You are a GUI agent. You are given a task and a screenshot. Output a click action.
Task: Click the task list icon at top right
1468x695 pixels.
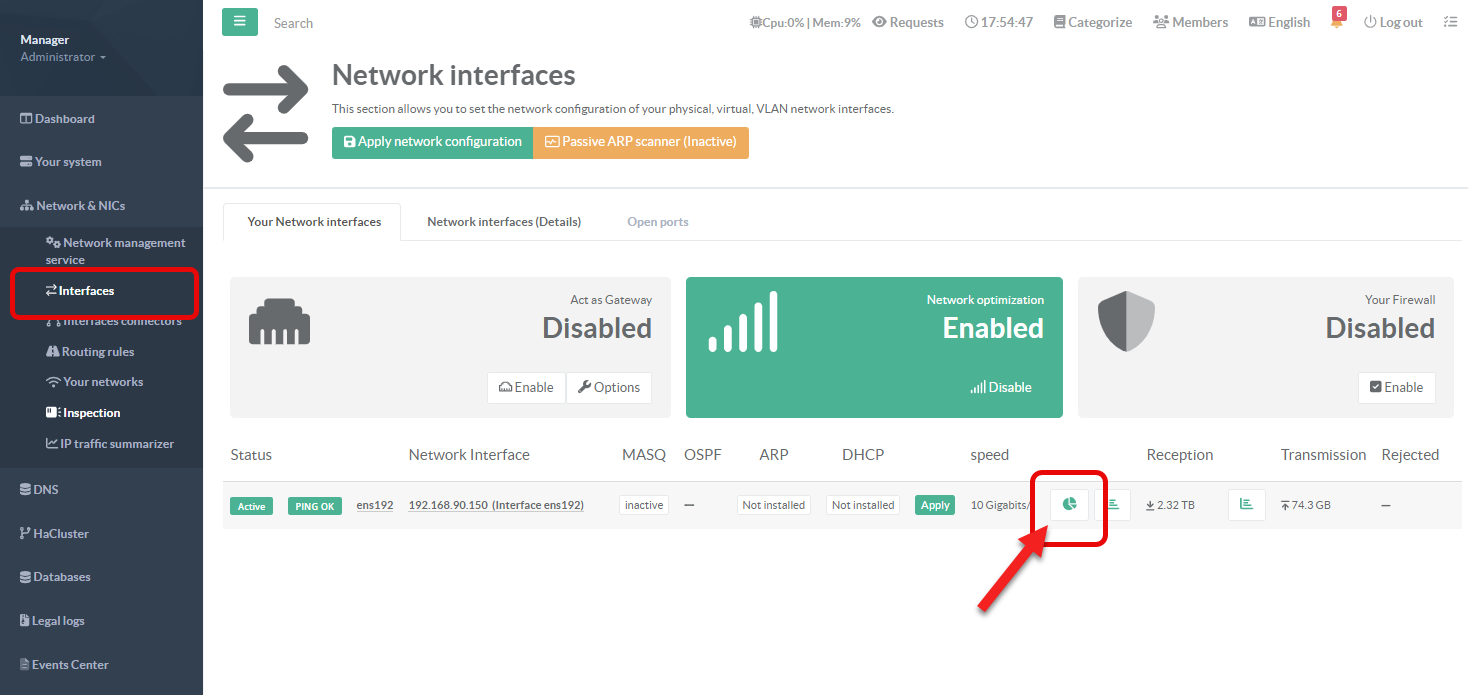click(x=1450, y=22)
